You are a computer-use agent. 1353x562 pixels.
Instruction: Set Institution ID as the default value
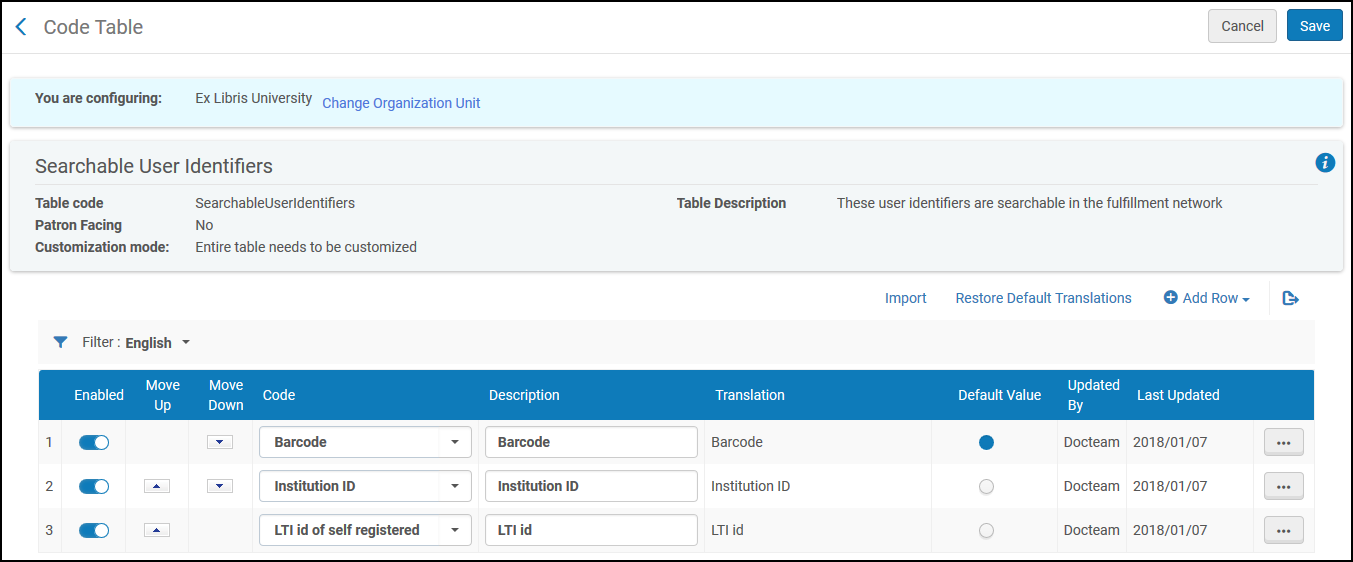click(986, 486)
